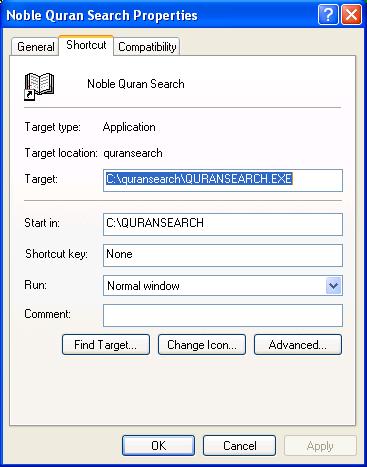This screenshot has width=367, height=467.
Task: Click the title bar text 'Noble Quran Search Properties'
Action: [x=102, y=16]
